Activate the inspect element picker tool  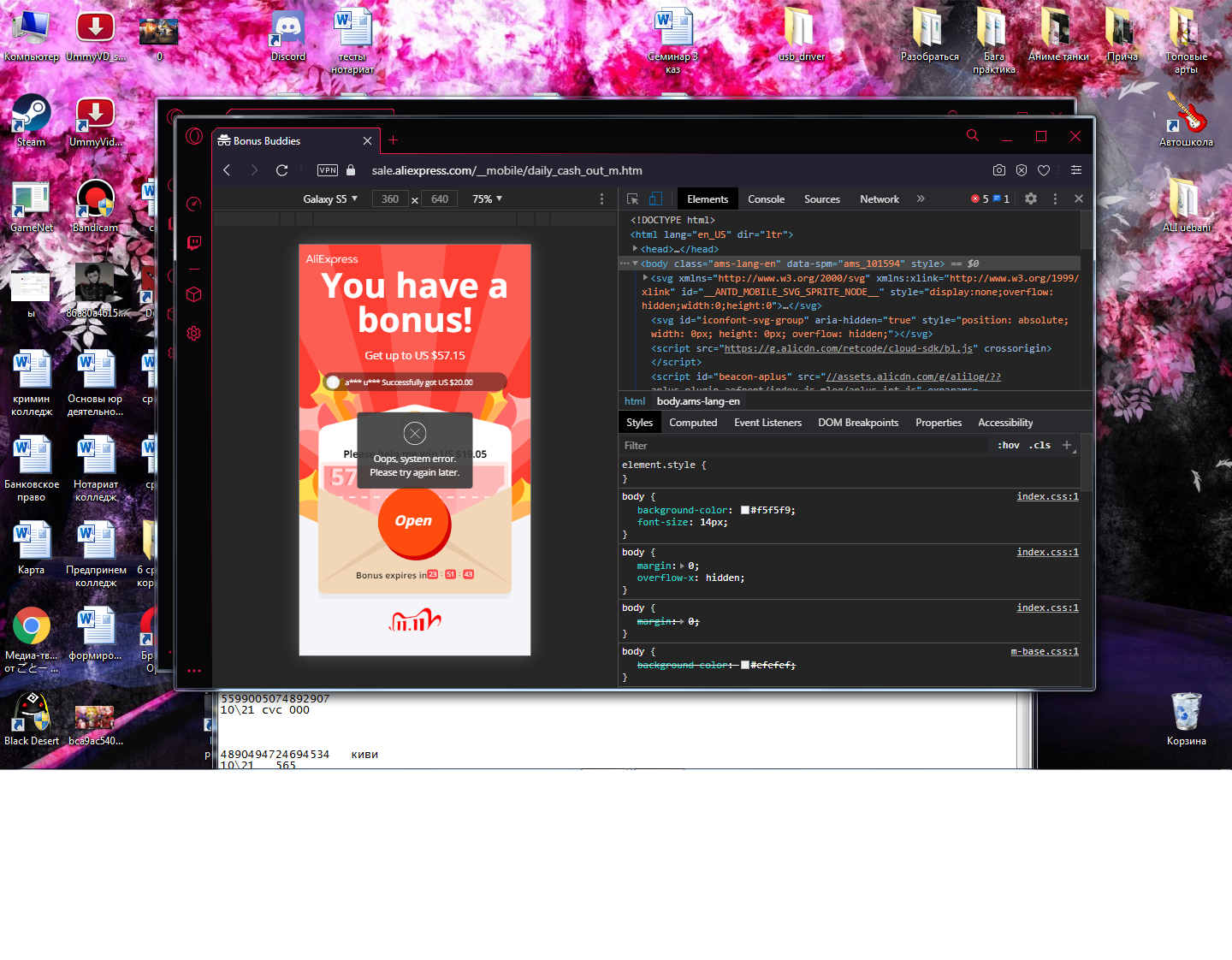click(x=633, y=199)
